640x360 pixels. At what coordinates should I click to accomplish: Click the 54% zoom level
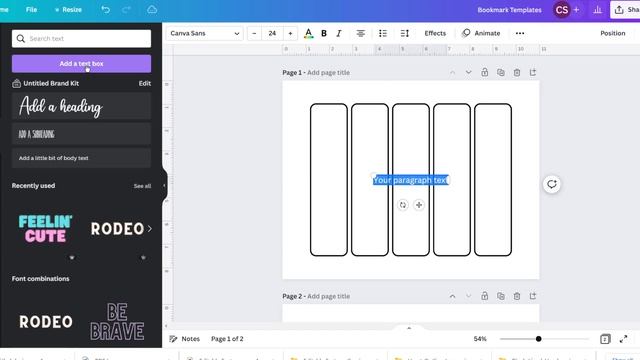(480, 339)
